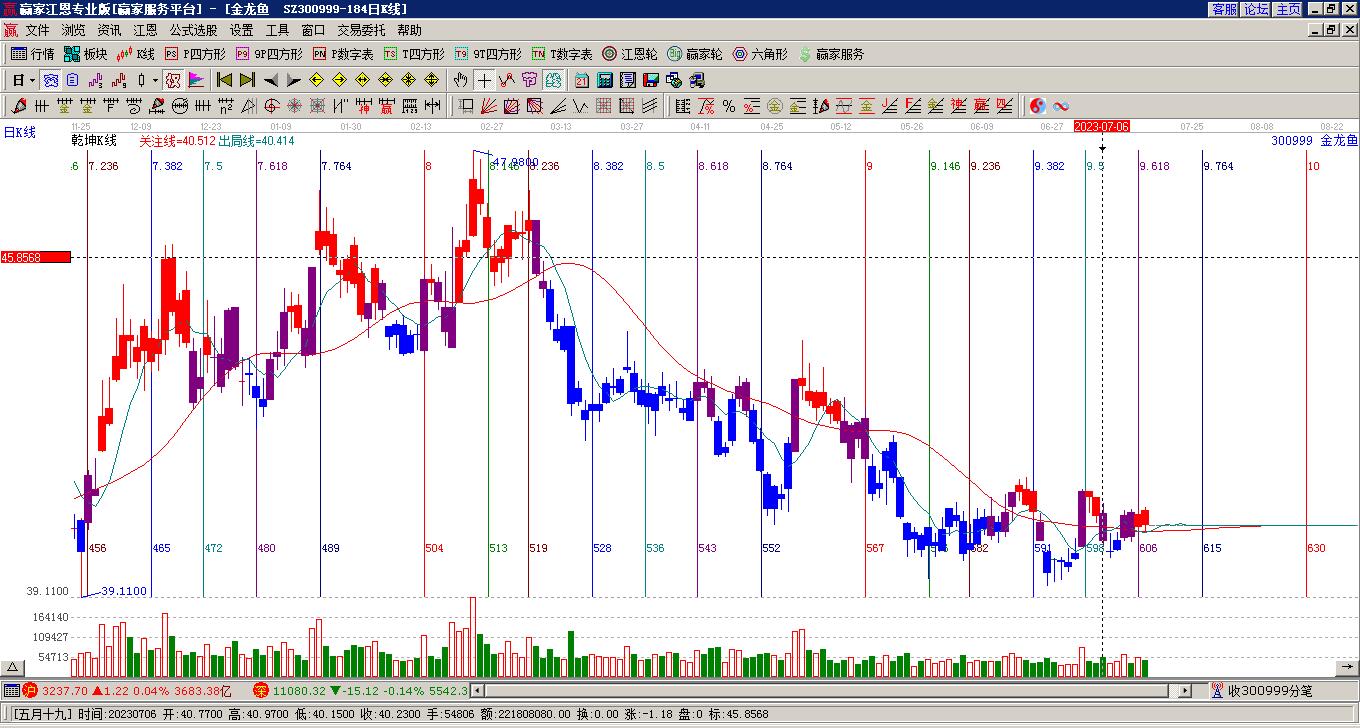Launch the 赢家轮 winner wheel

tap(695, 54)
